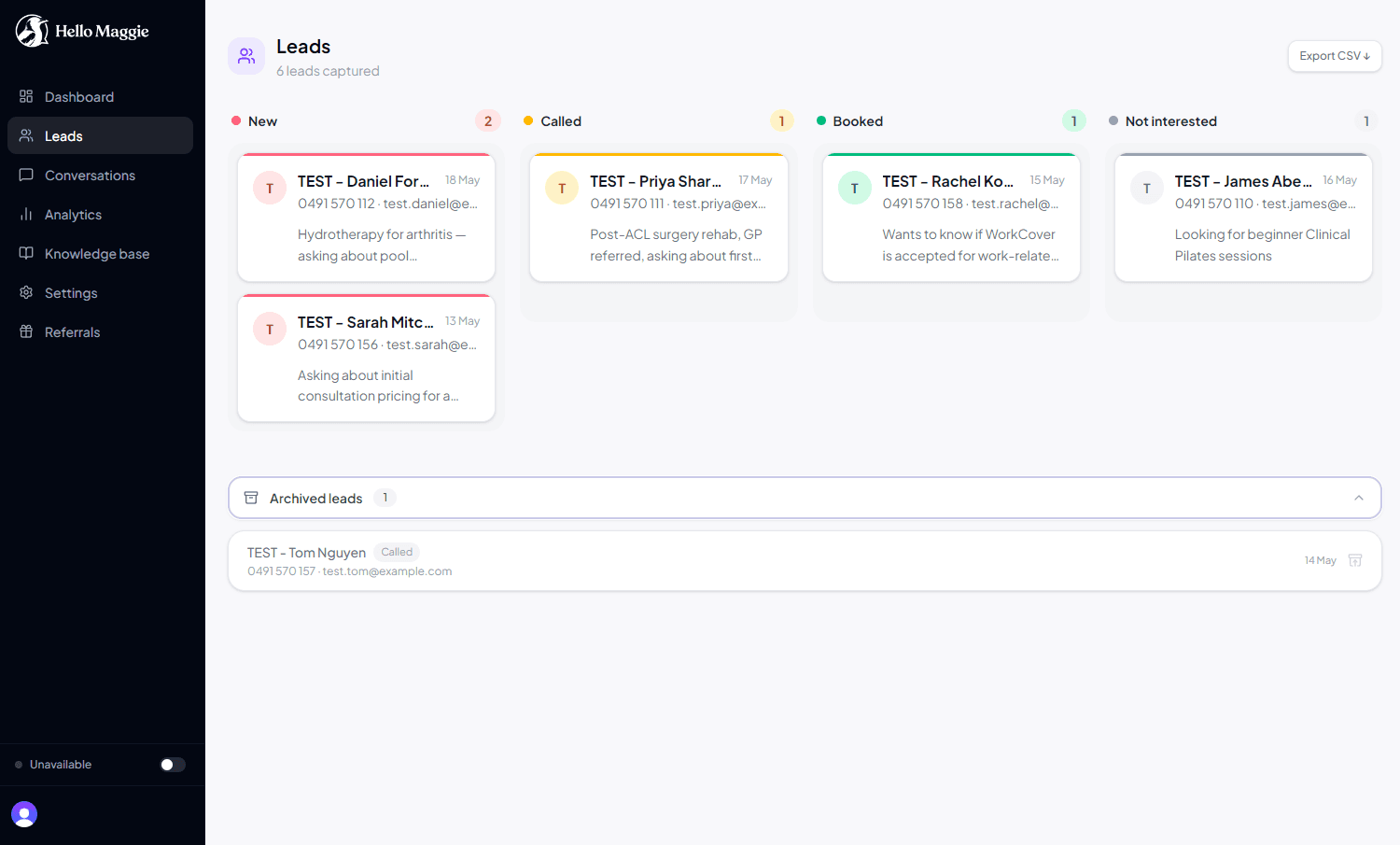Open archived lead TEST - Tom Nguyen

pyautogui.click(x=805, y=561)
